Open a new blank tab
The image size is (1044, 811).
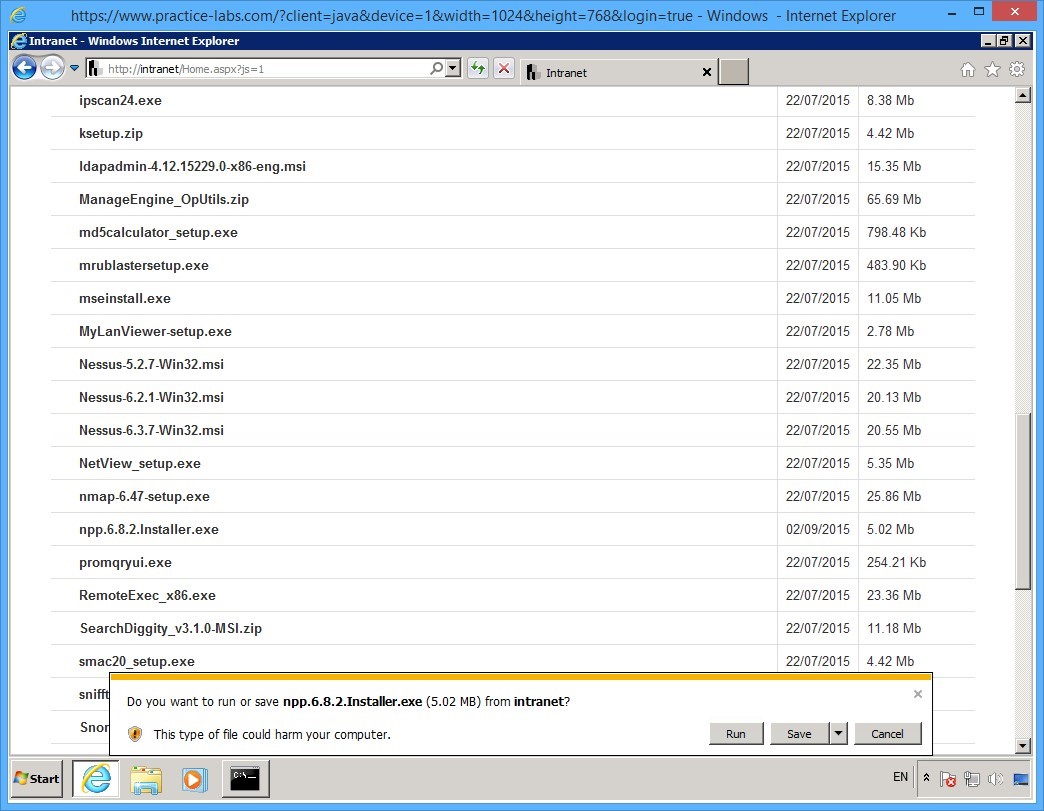(x=734, y=72)
